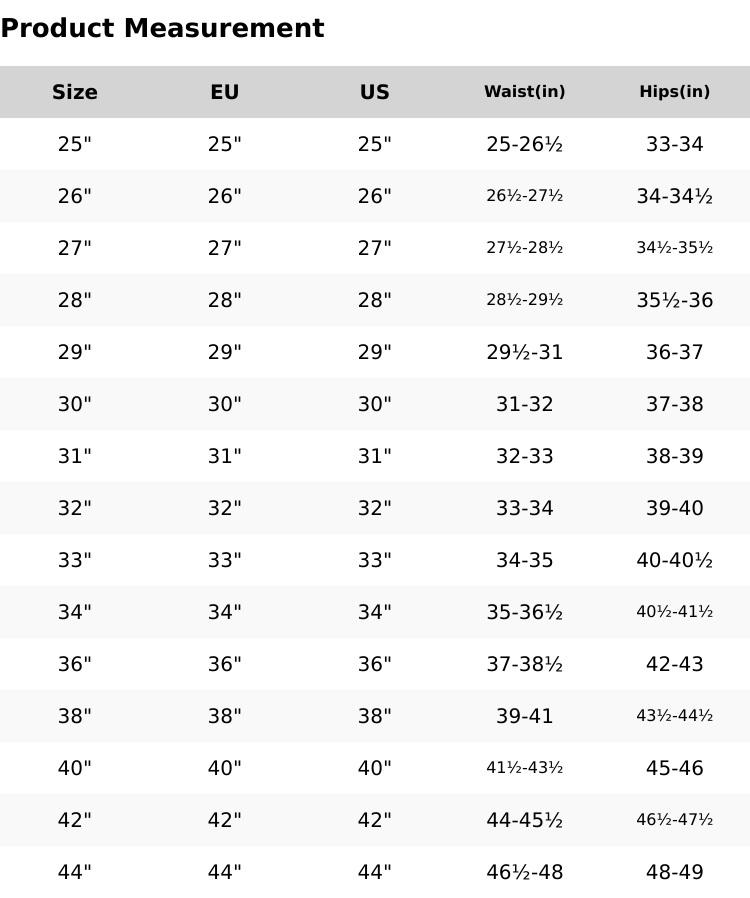Viewport: 750px width, 898px height.
Task: Select waist measurement 44-45½
Action: tap(524, 820)
